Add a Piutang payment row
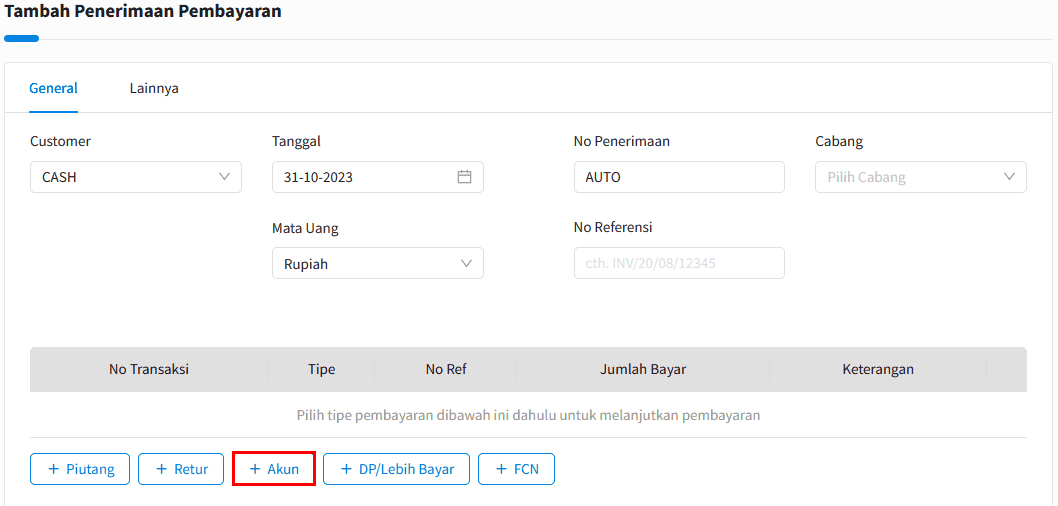1058x506 pixels. (80, 469)
